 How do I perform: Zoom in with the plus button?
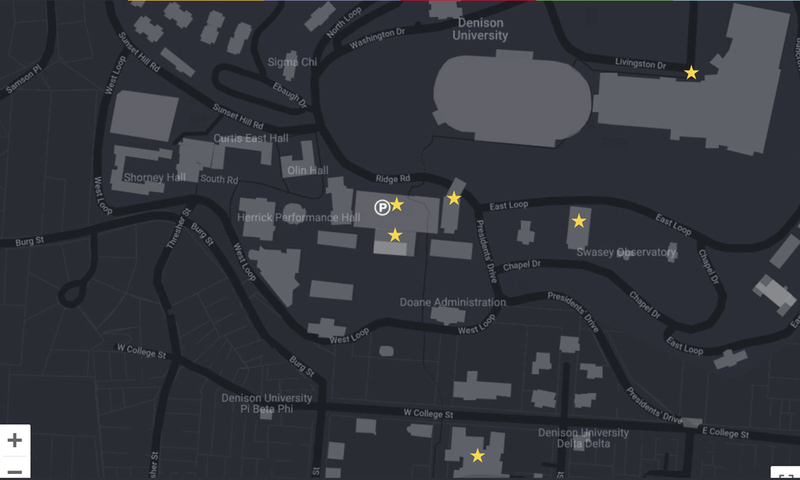coord(15,440)
